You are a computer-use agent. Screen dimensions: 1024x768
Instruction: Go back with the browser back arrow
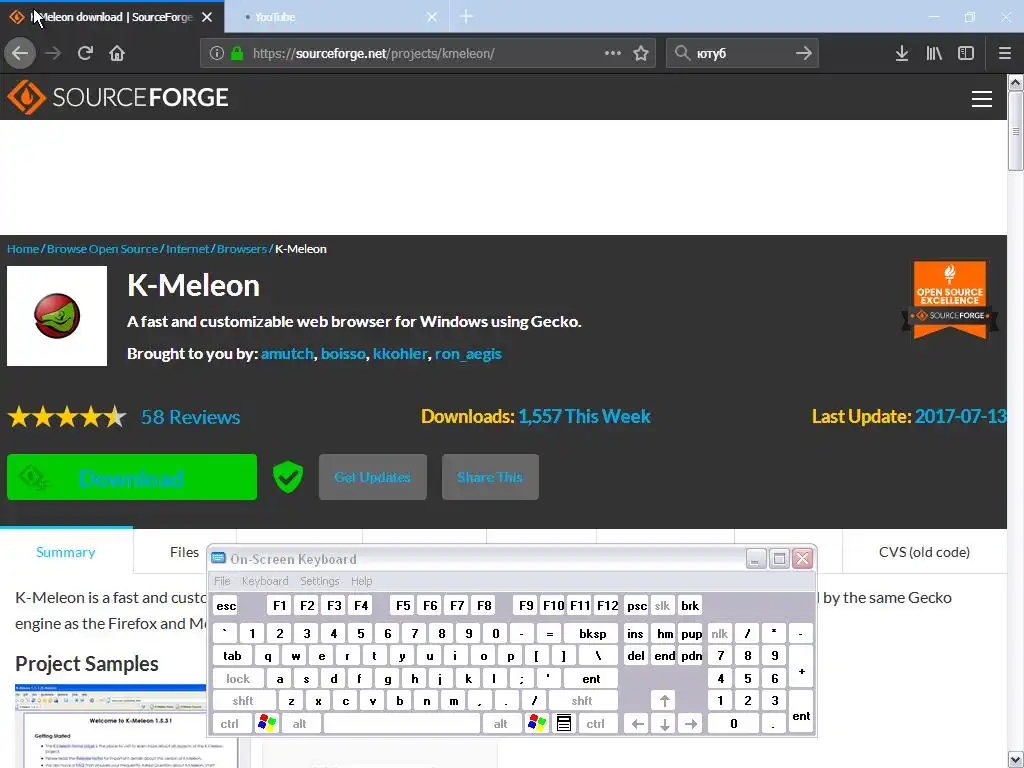pos(20,53)
